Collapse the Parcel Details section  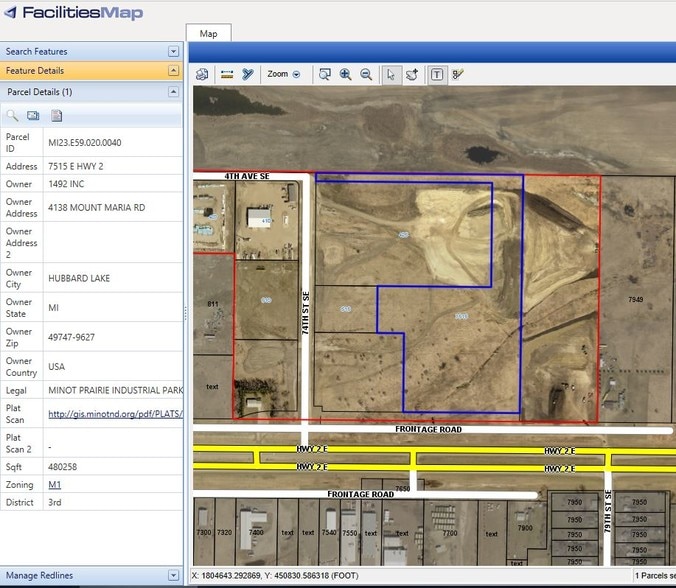tap(173, 91)
